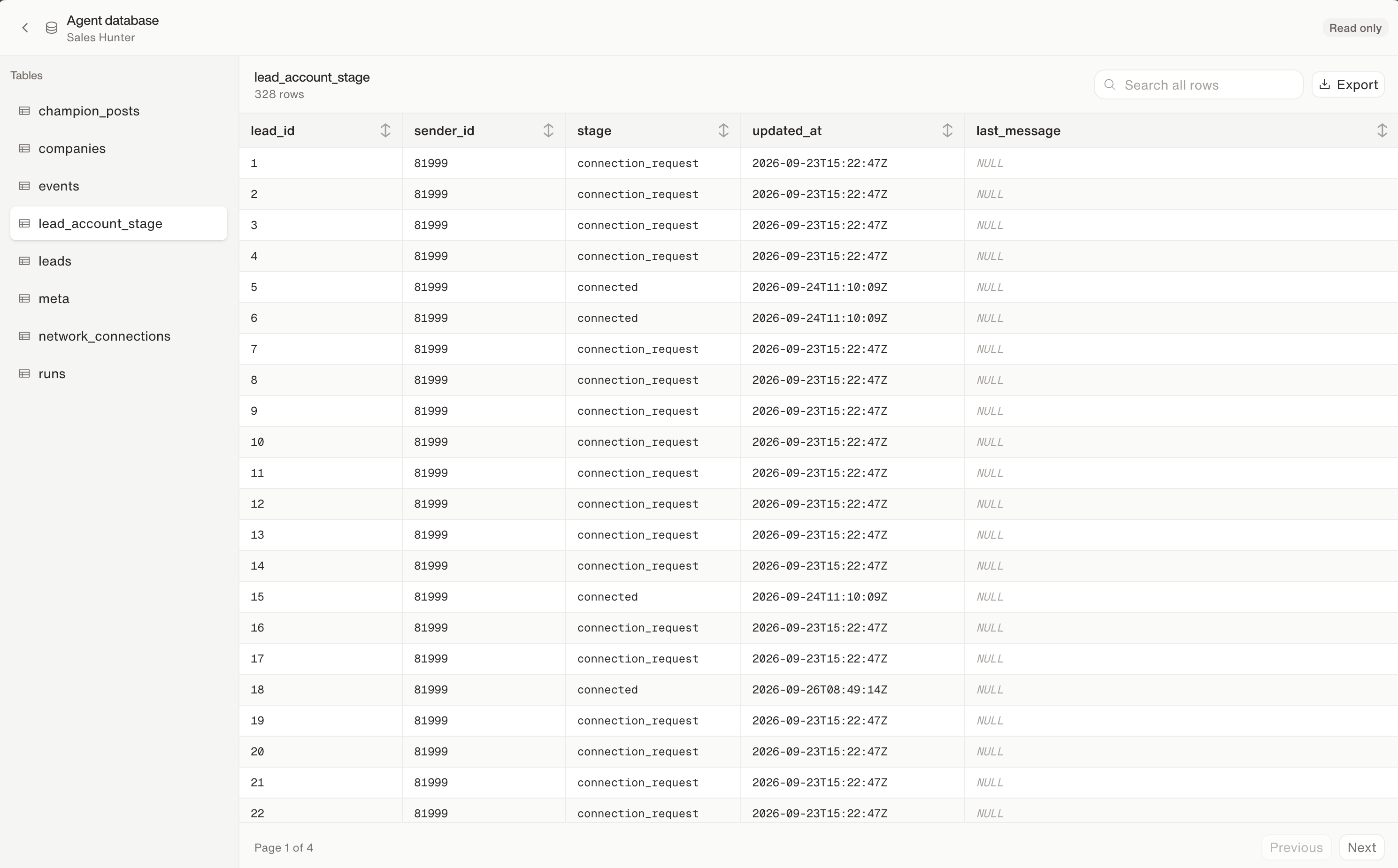Focus the Search all rows field
This screenshot has height=868, width=1398.
point(1198,85)
